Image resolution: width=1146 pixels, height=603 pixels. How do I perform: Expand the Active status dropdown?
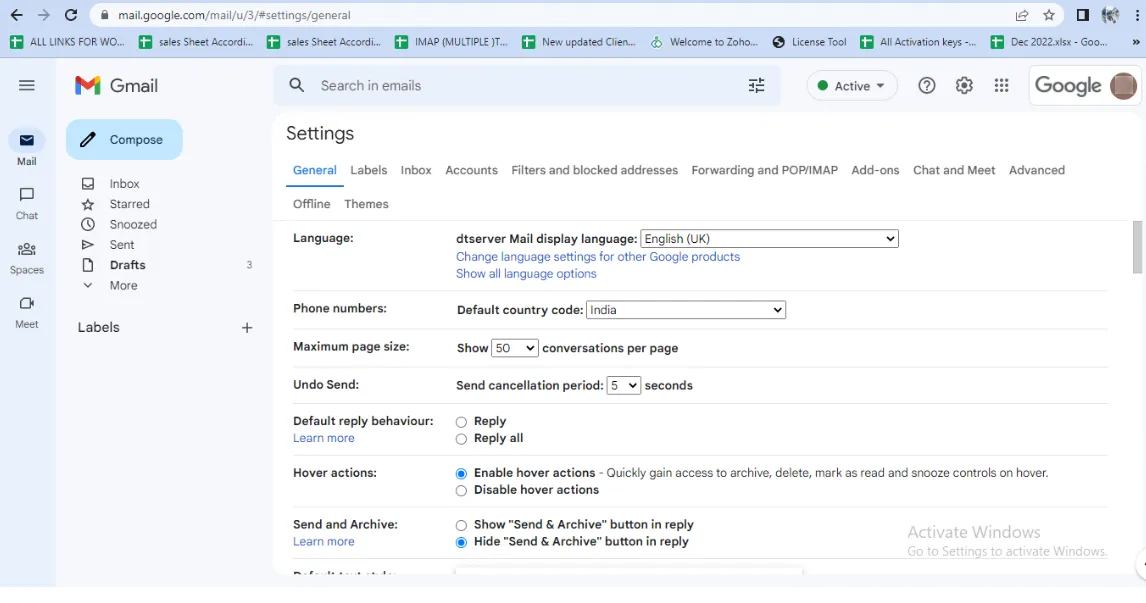pyautogui.click(x=852, y=86)
